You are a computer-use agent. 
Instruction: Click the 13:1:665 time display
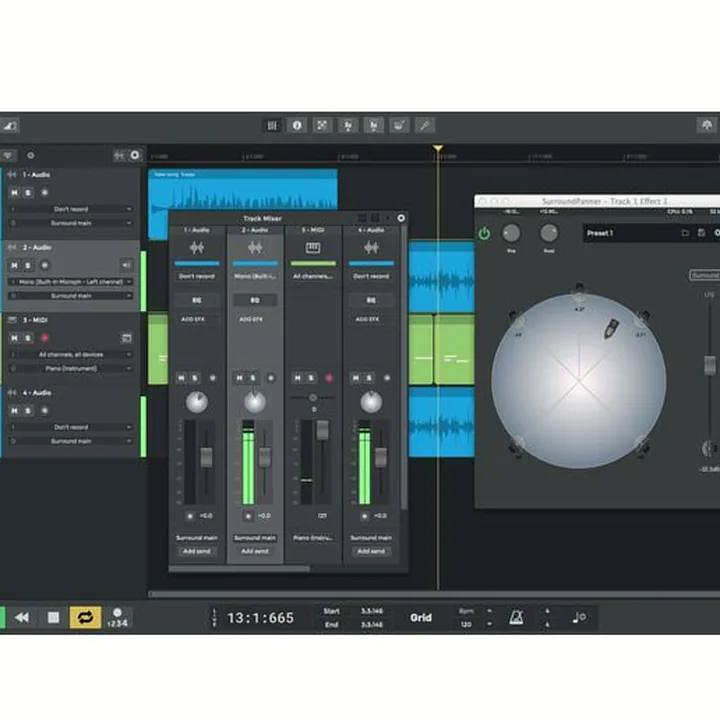click(x=260, y=618)
